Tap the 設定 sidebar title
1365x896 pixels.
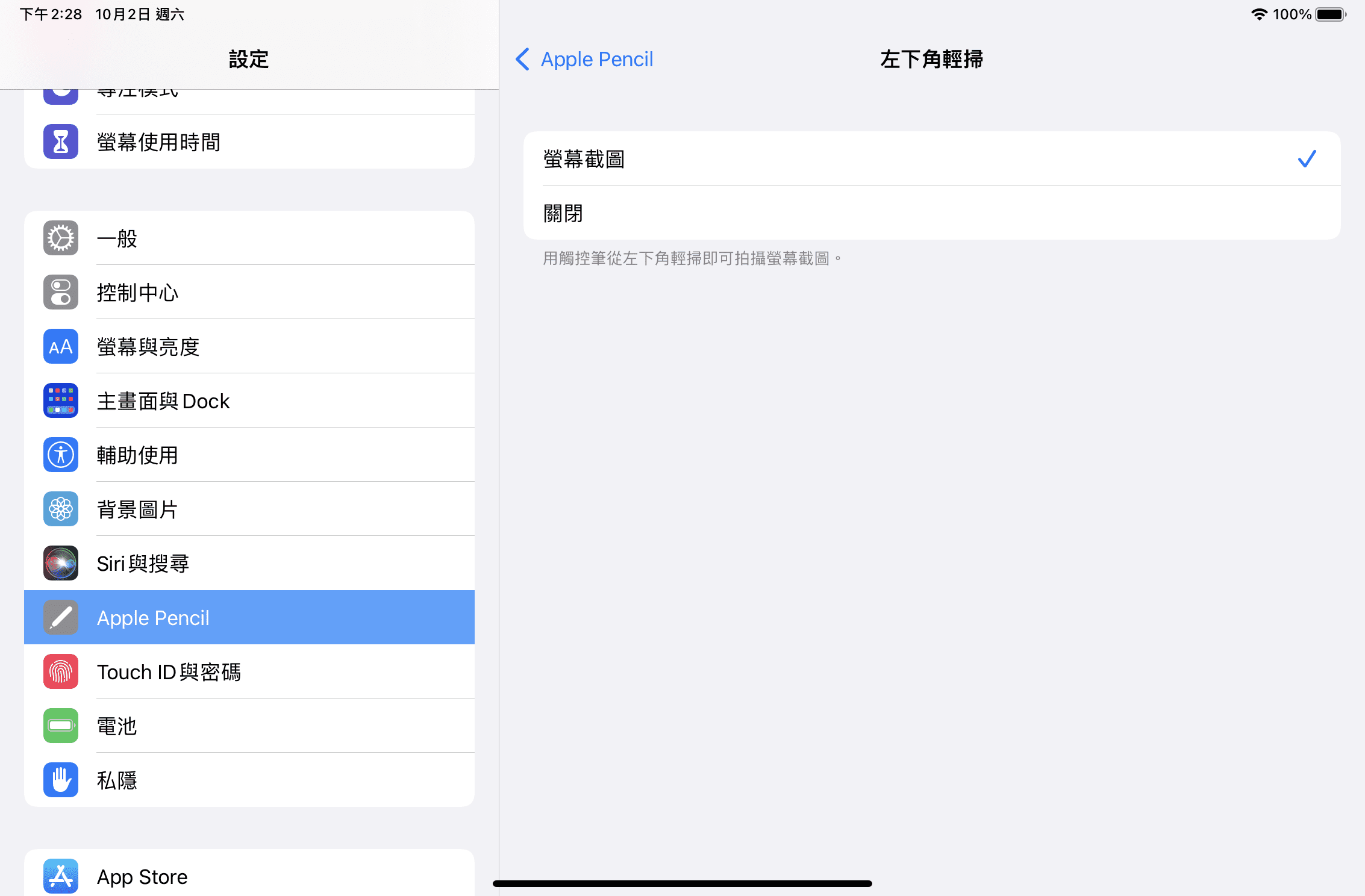click(x=249, y=59)
